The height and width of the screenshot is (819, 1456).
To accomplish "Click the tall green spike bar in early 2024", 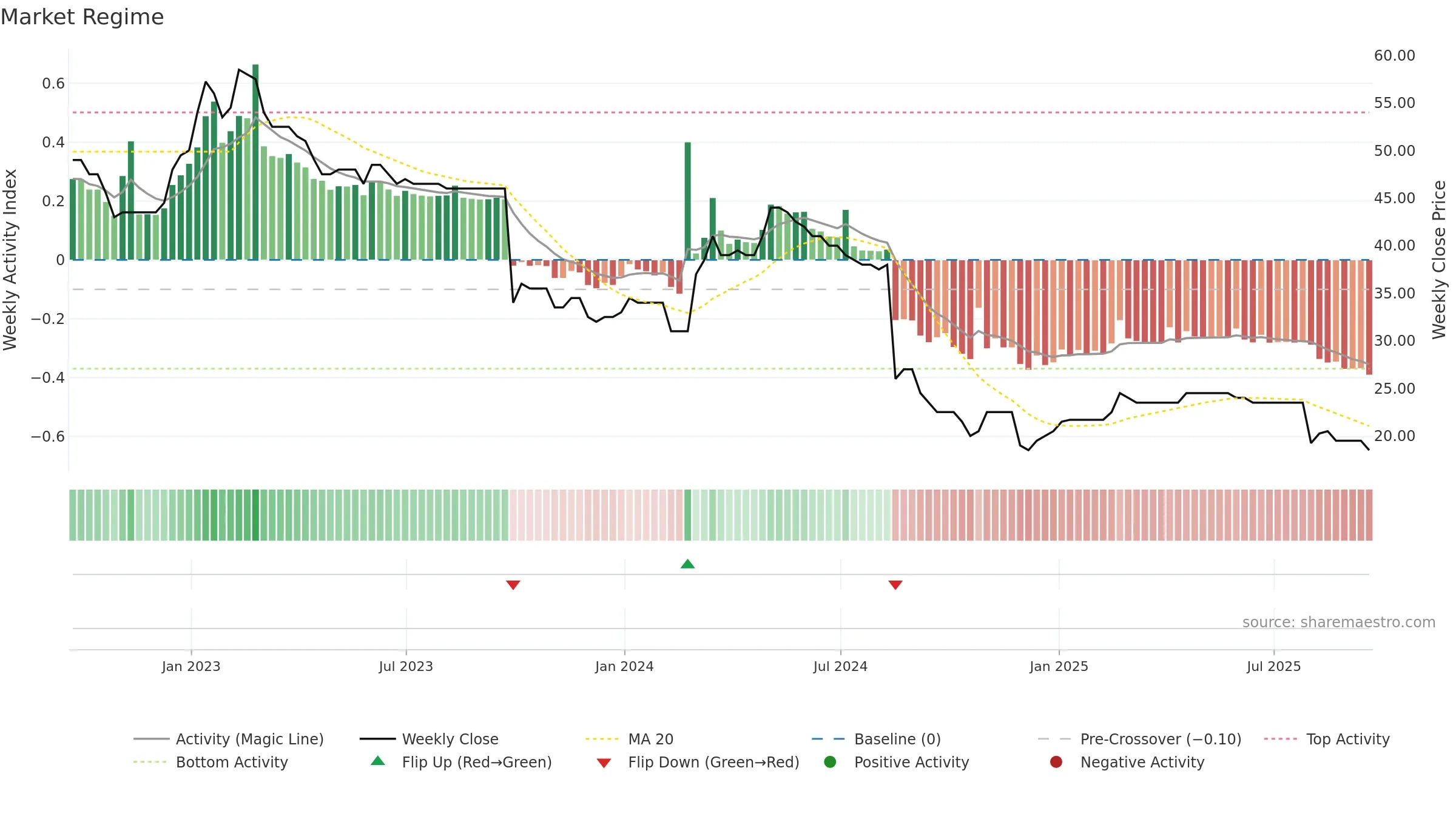I will [687, 201].
